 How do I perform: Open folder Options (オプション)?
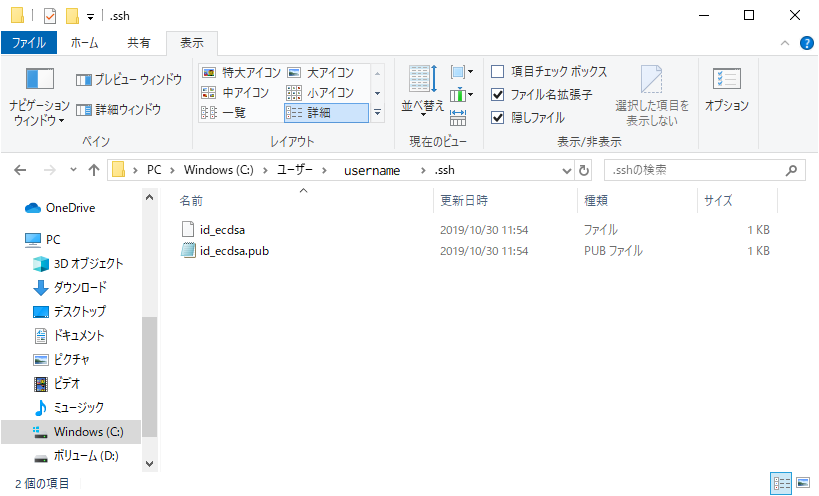click(x=726, y=88)
